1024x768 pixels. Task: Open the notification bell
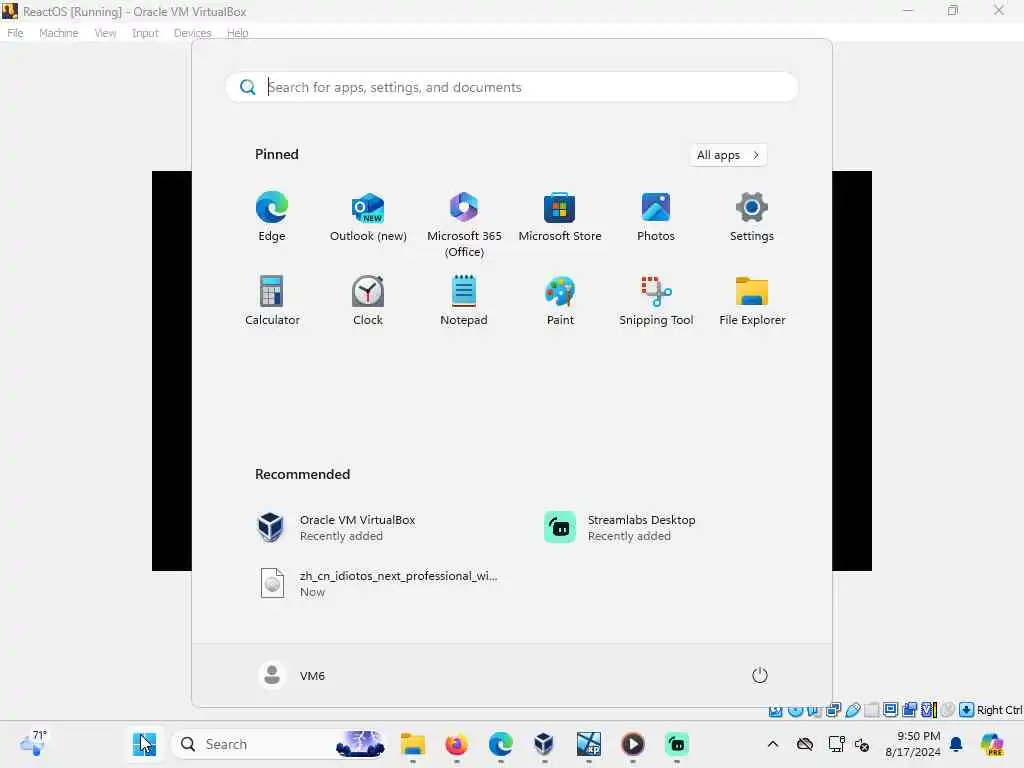tap(956, 744)
